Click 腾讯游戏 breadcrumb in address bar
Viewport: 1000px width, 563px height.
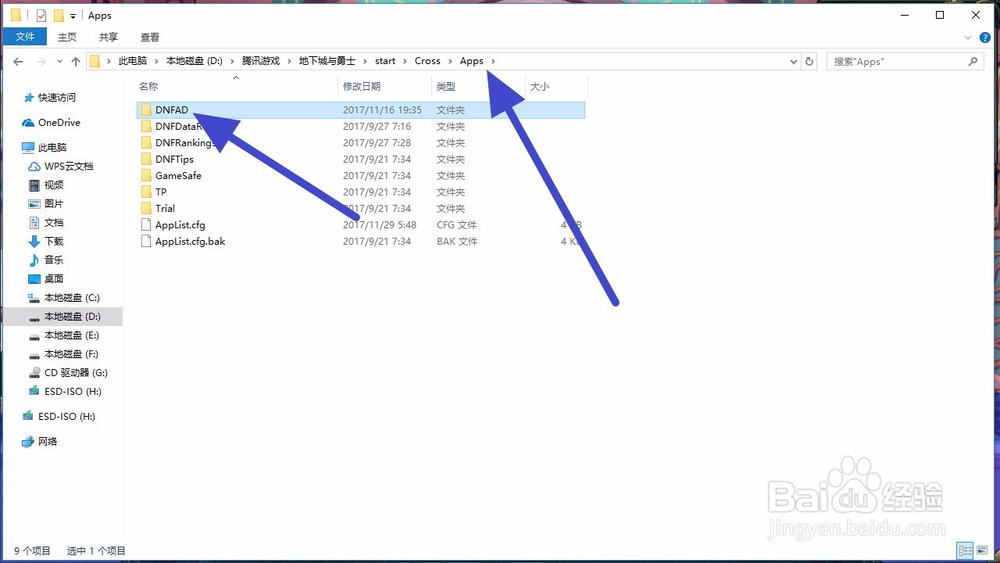tap(261, 61)
